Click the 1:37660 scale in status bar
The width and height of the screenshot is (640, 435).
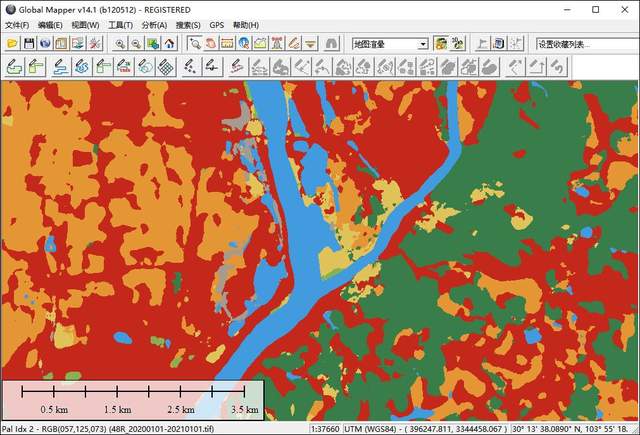coord(325,428)
